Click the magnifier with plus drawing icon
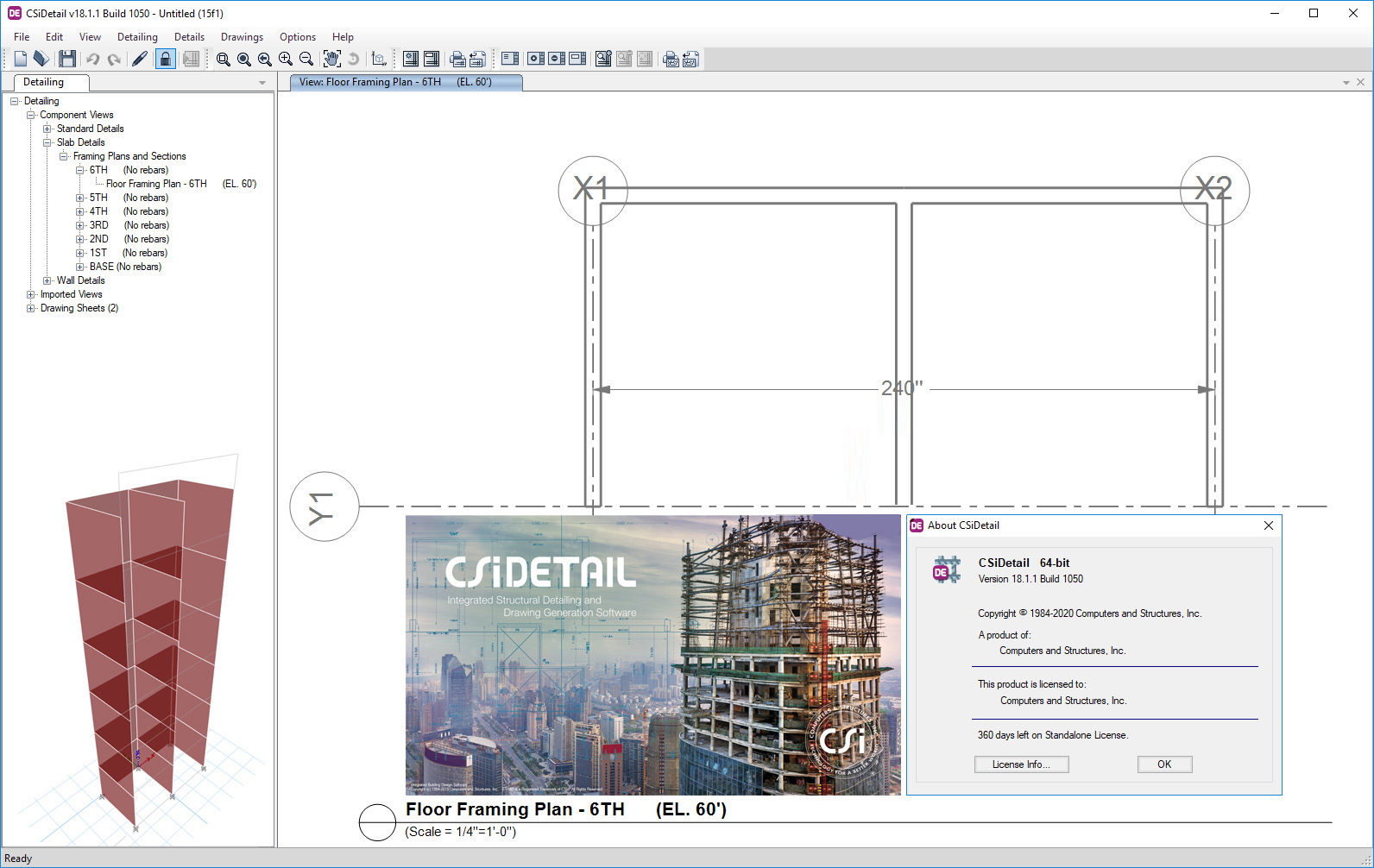 pos(603,59)
